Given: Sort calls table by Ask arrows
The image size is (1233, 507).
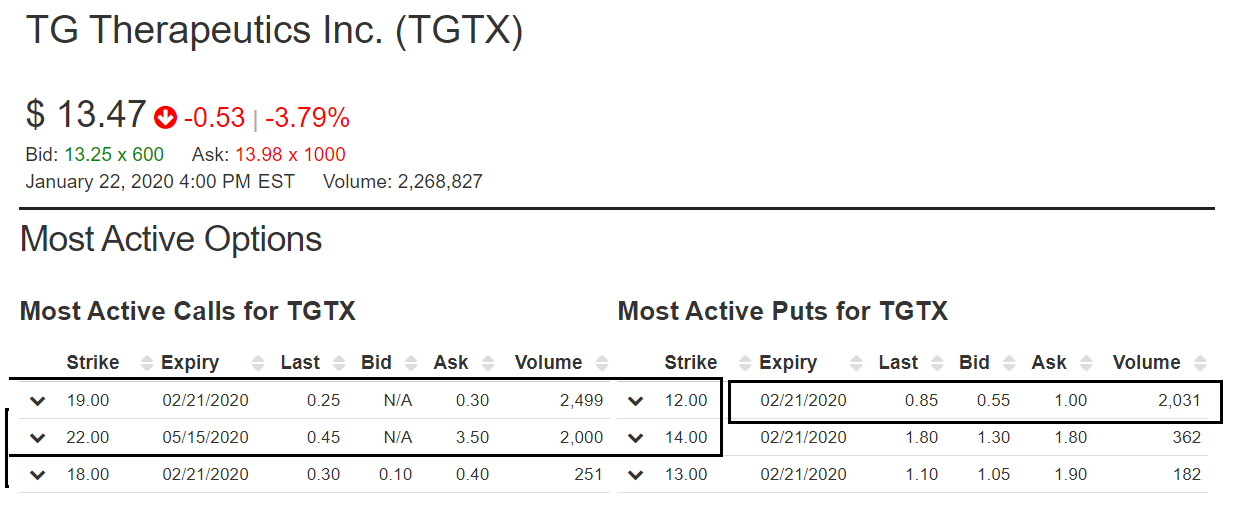Looking at the screenshot, I should pos(488,363).
